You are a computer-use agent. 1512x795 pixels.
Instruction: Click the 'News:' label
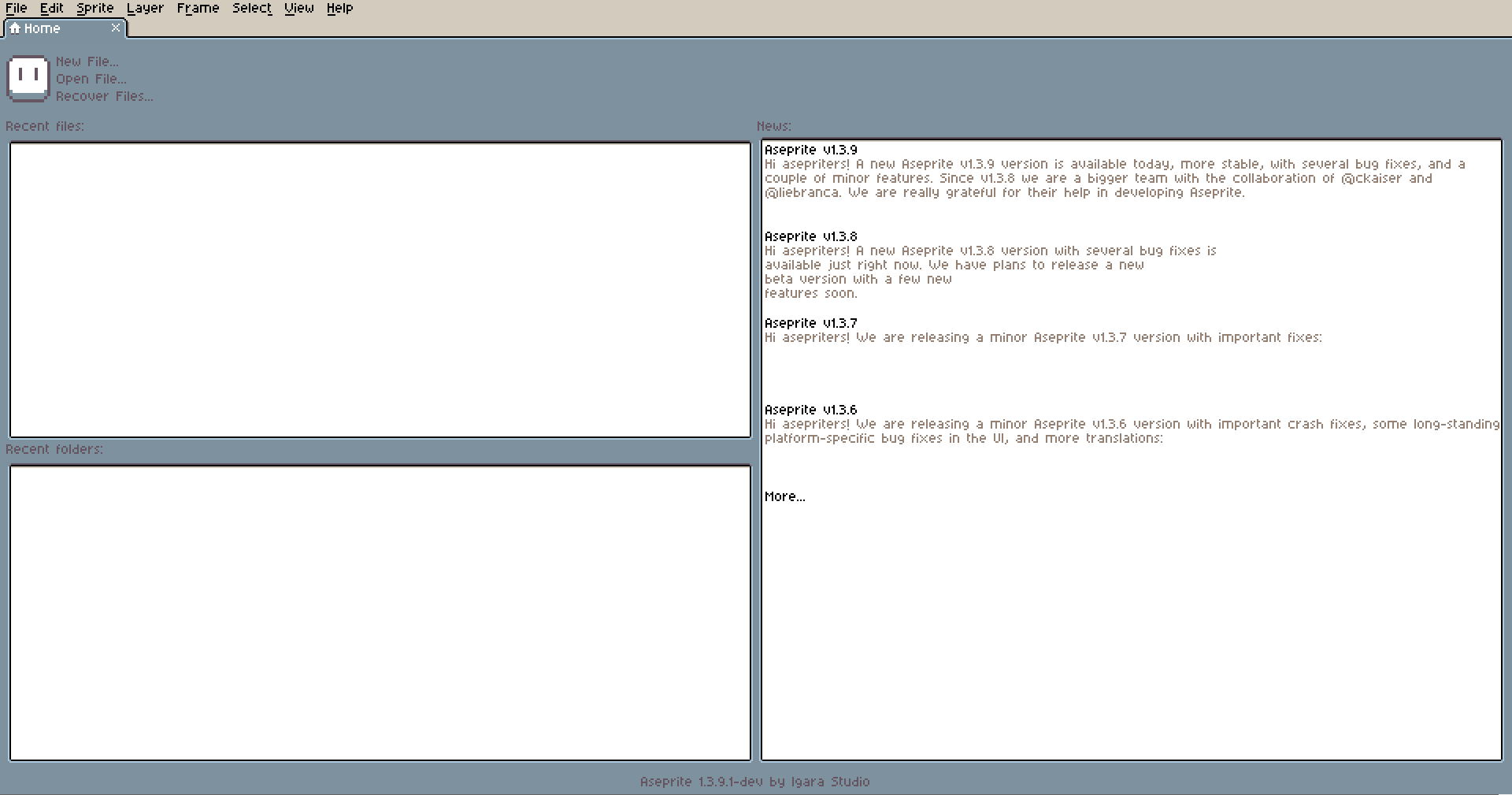pyautogui.click(x=774, y=126)
